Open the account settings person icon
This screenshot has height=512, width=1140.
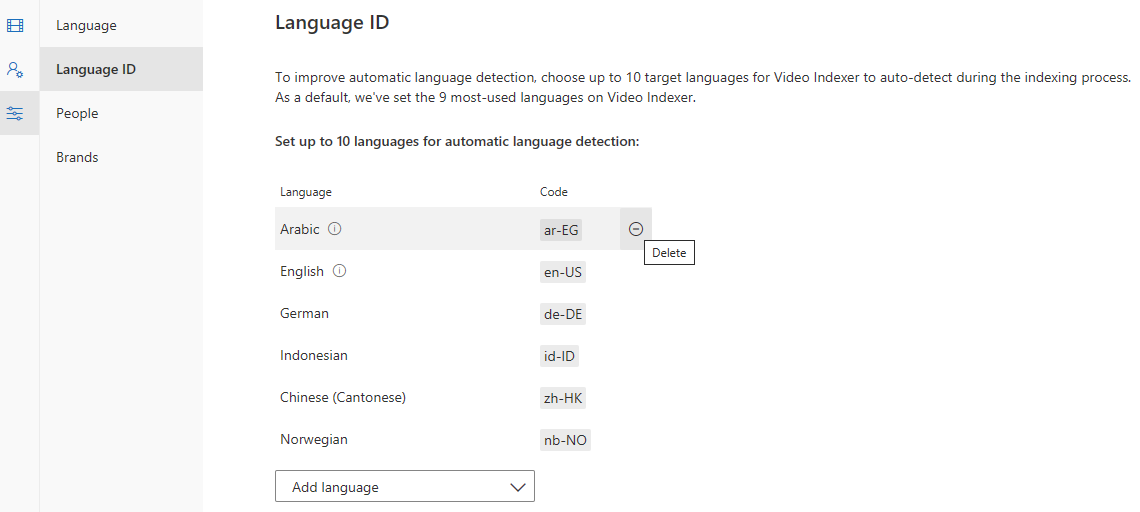pos(15,69)
